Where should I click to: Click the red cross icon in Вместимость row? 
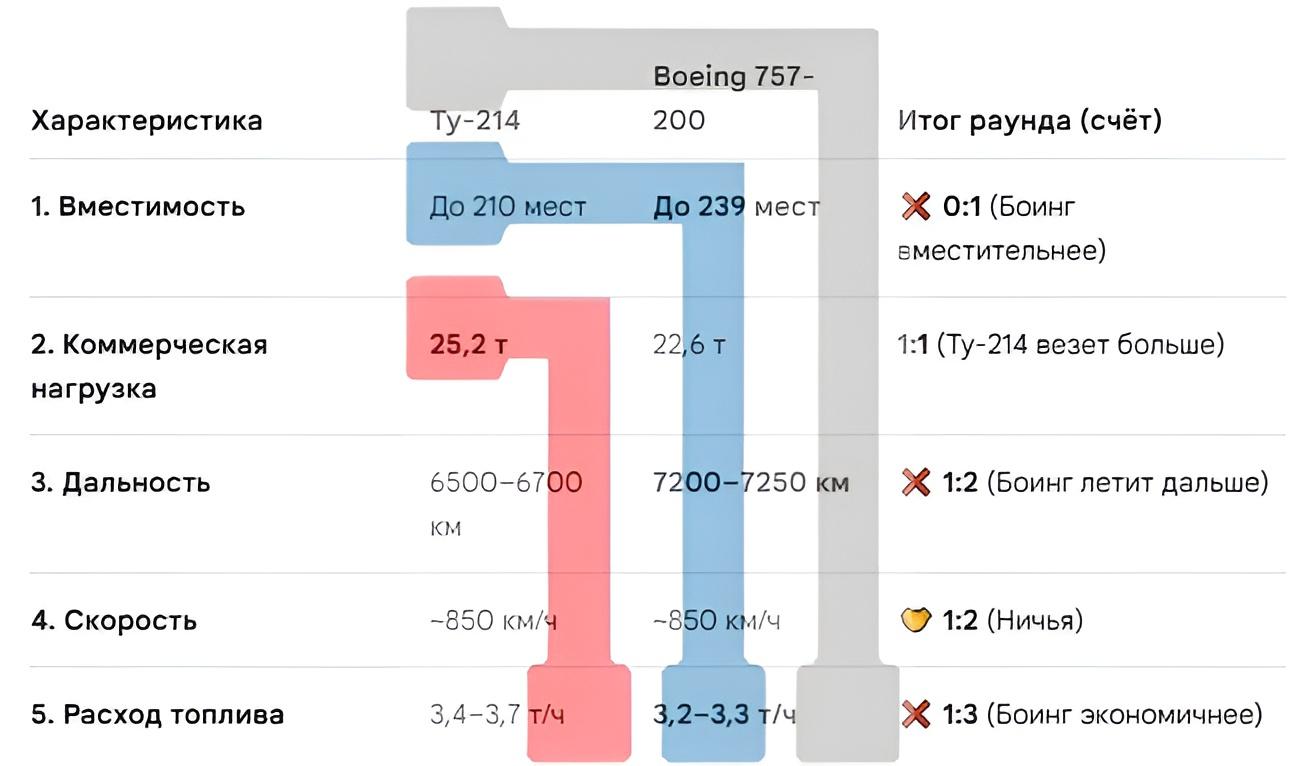point(915,208)
